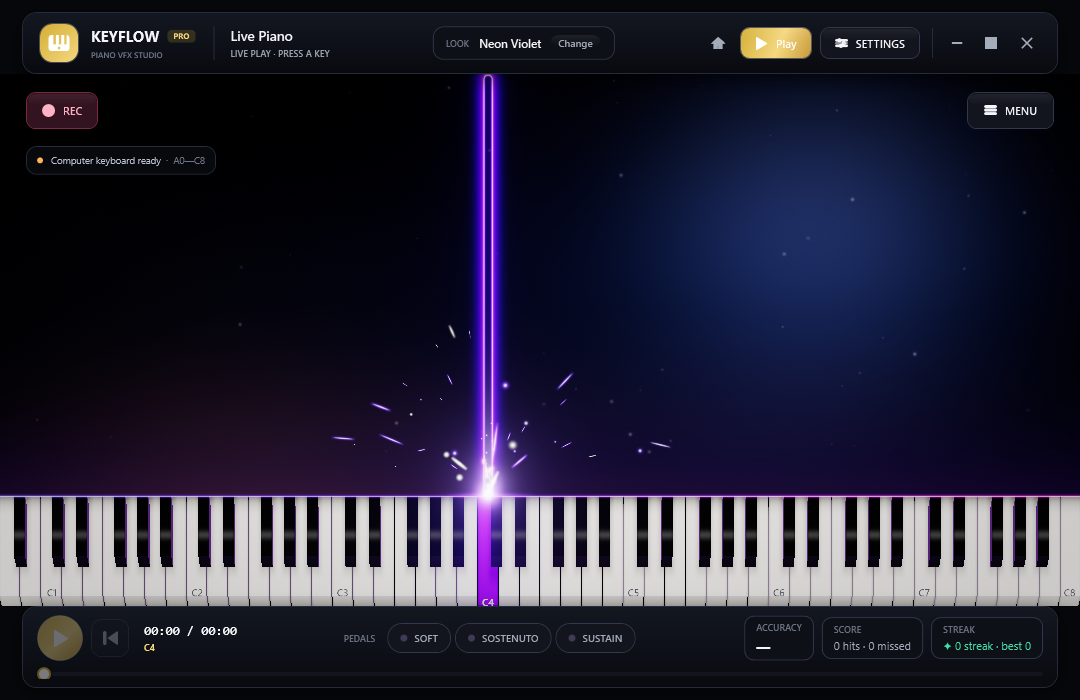Start recording with the REC button

pos(62,111)
